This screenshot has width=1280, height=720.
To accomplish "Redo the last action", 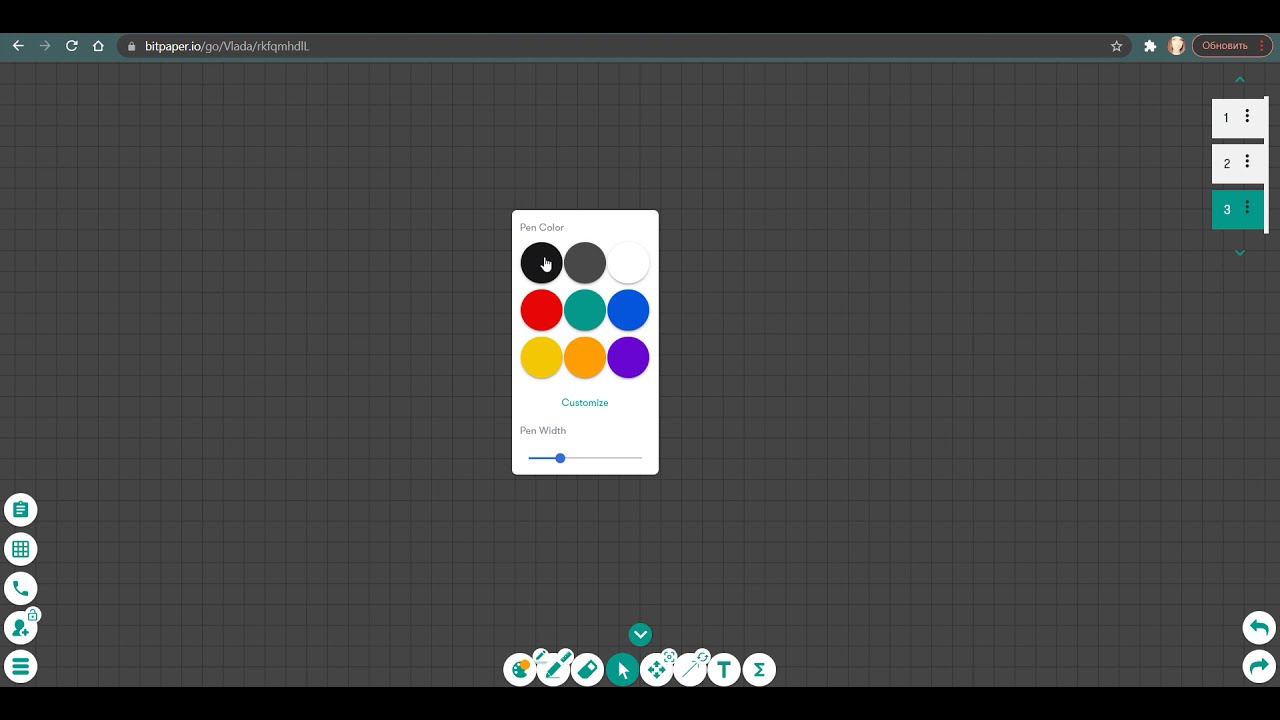I will click(x=1259, y=667).
